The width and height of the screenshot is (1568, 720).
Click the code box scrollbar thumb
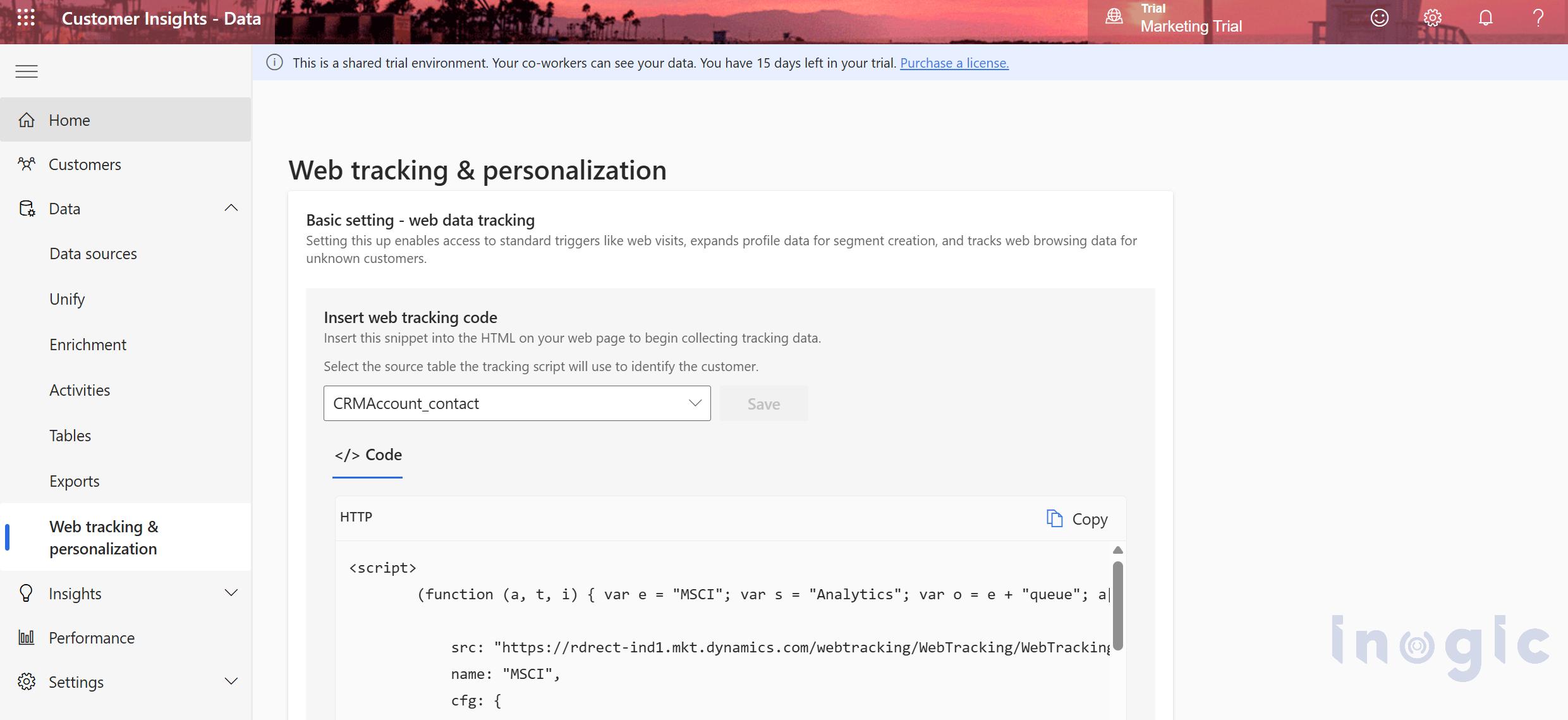click(1117, 605)
